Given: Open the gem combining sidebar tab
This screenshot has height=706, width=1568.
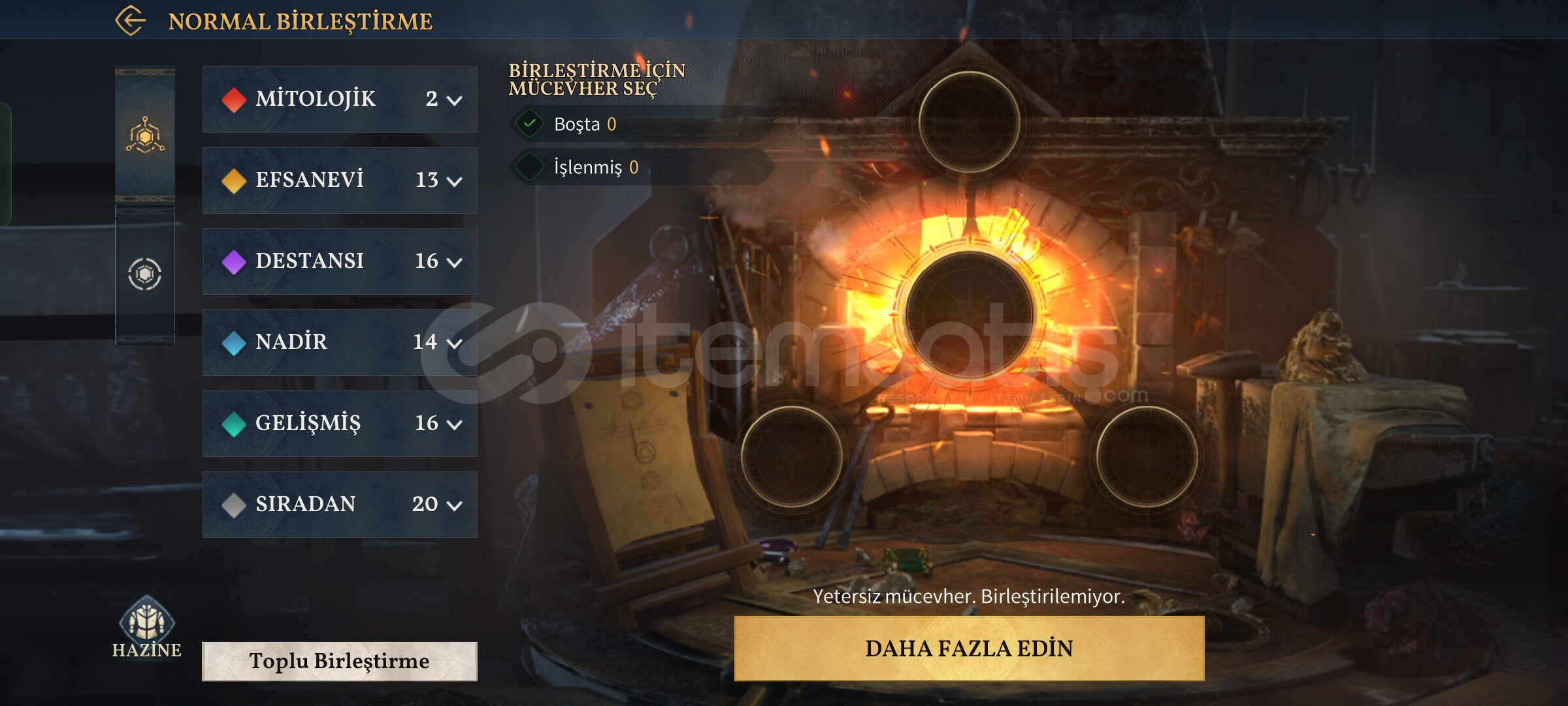Looking at the screenshot, I should tap(145, 135).
